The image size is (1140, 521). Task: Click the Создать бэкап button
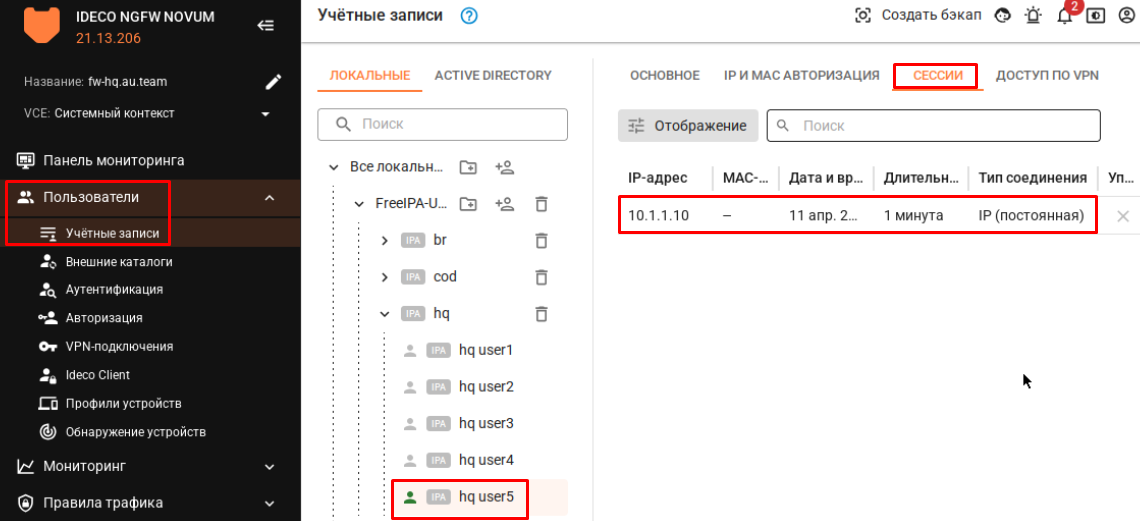click(x=918, y=16)
